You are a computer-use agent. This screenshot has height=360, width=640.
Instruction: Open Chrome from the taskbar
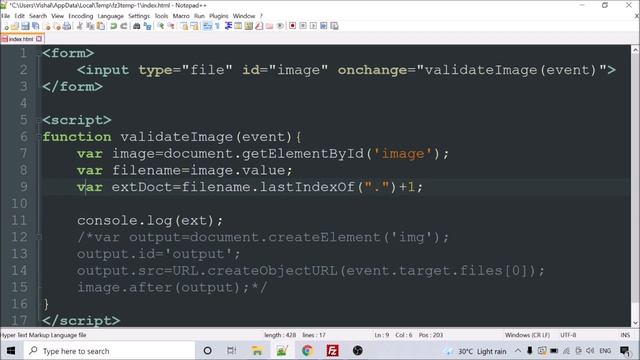pyautogui.click(x=307, y=351)
